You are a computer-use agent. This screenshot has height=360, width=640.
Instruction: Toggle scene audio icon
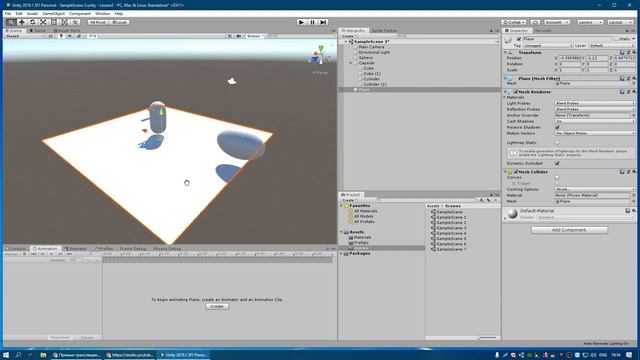coord(70,36)
